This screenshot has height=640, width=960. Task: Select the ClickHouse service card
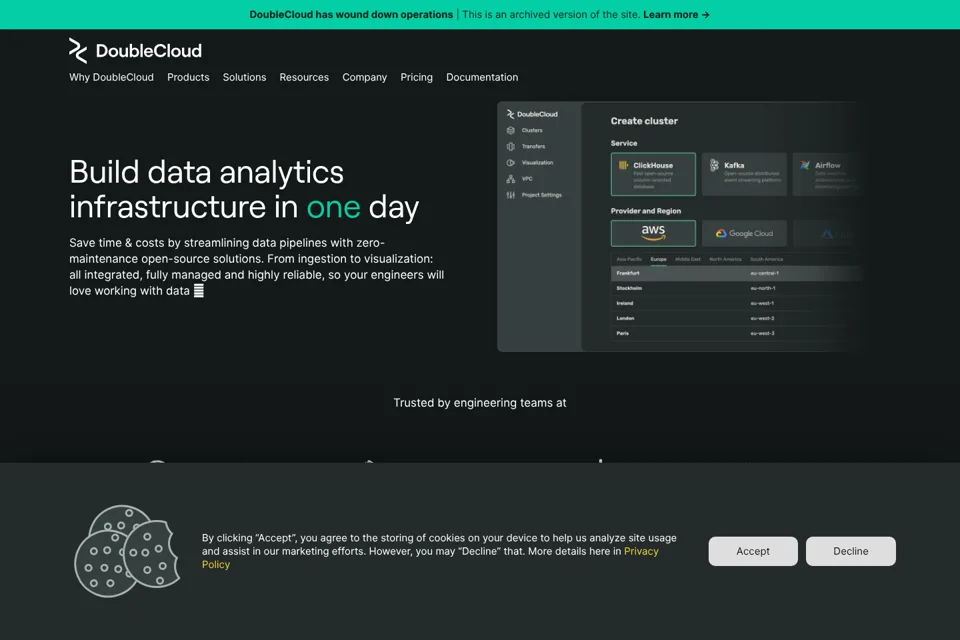coord(653,175)
